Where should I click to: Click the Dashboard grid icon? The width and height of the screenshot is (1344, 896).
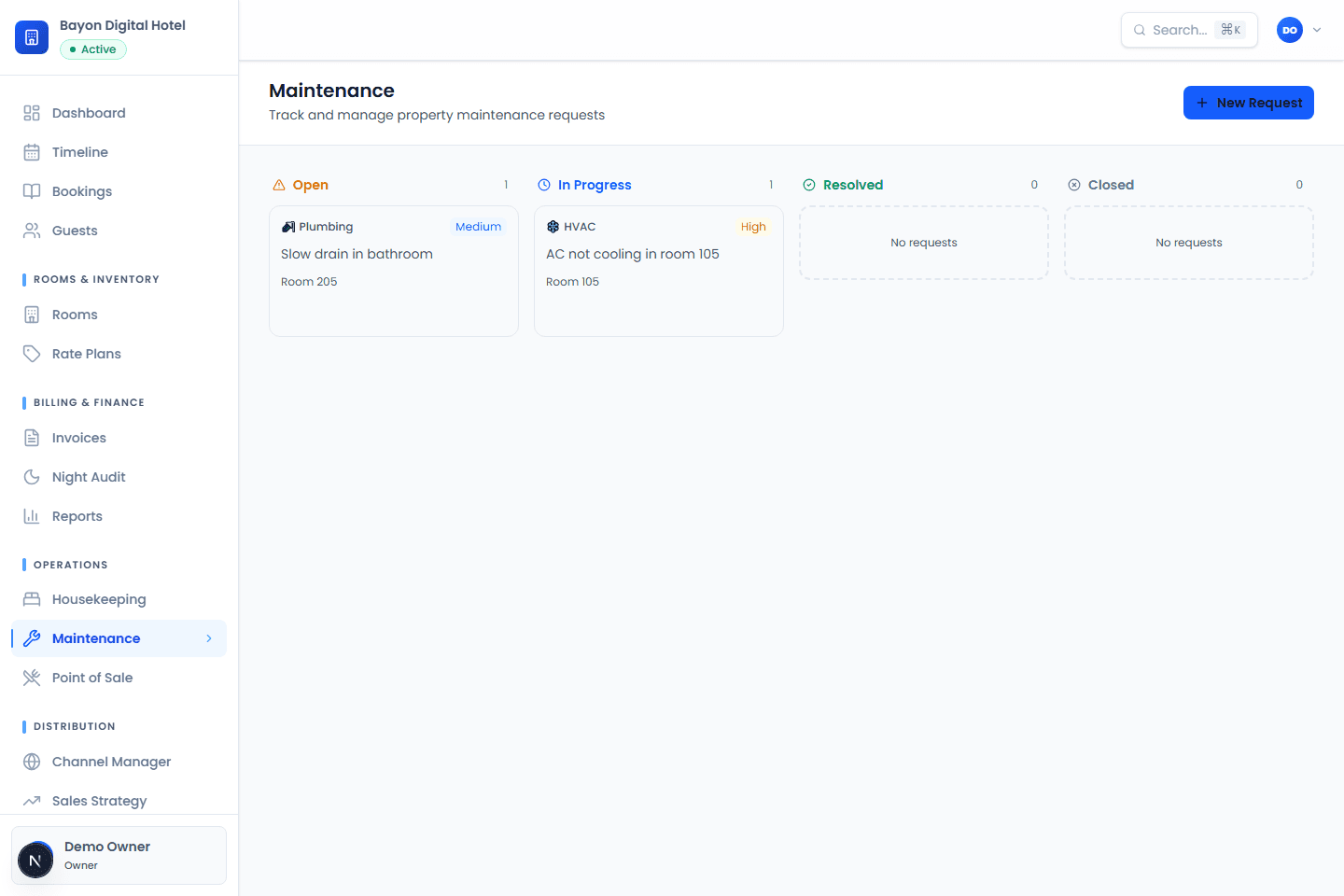click(x=32, y=113)
